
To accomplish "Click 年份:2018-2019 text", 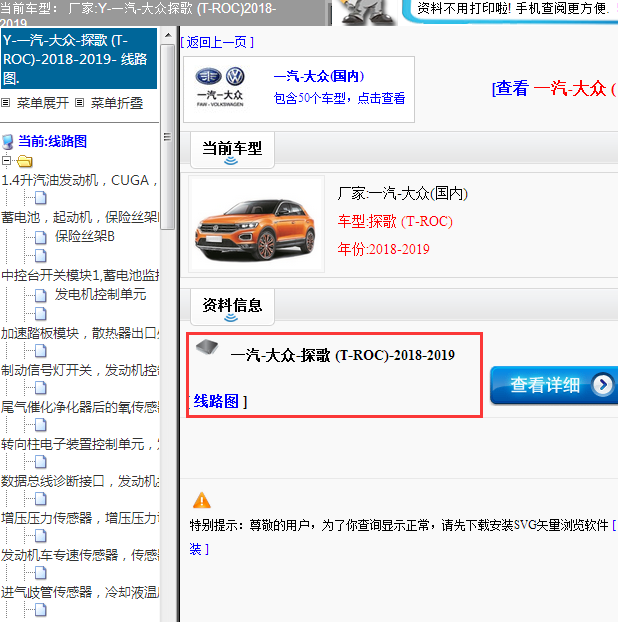I will [384, 249].
